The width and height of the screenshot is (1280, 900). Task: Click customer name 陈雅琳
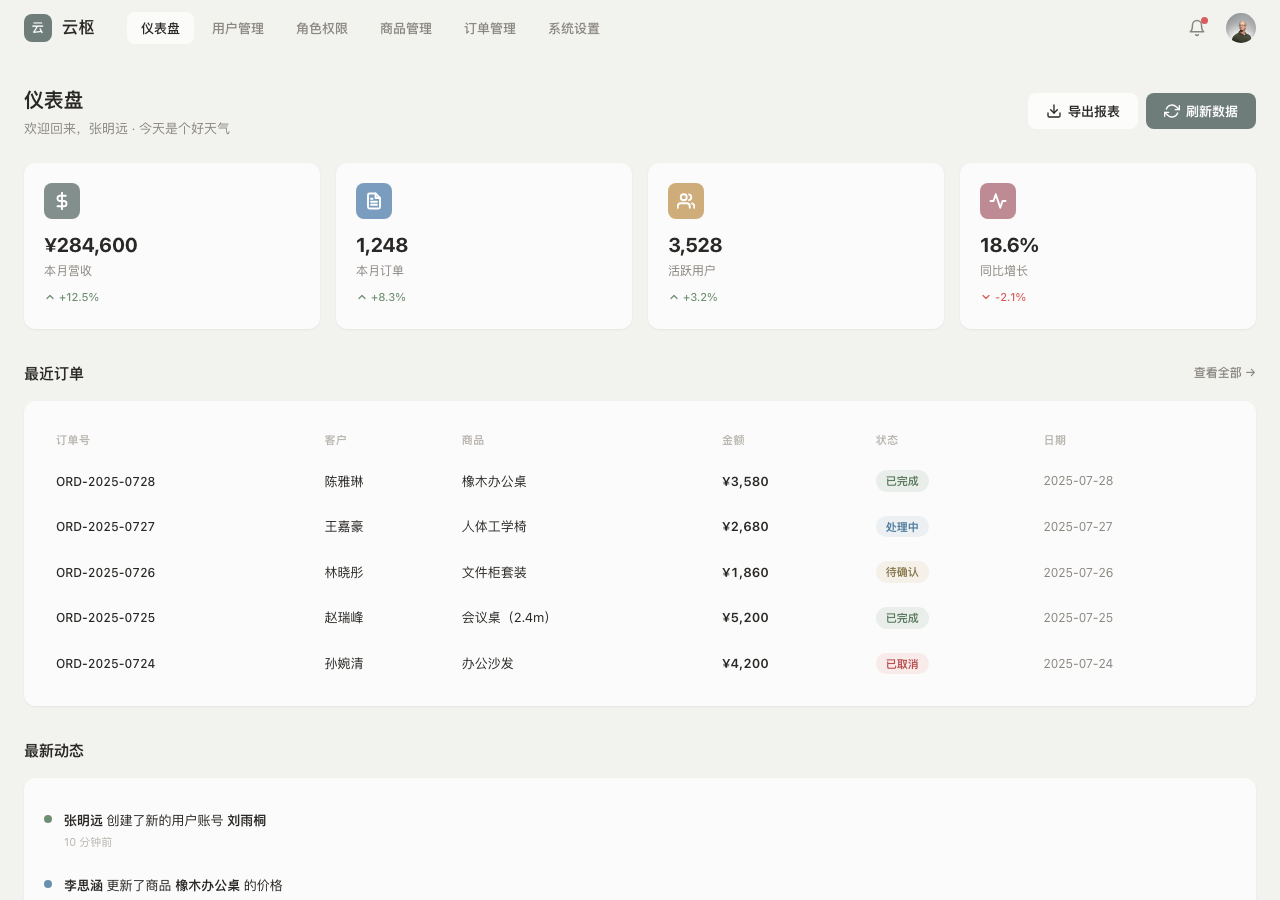[x=344, y=481]
